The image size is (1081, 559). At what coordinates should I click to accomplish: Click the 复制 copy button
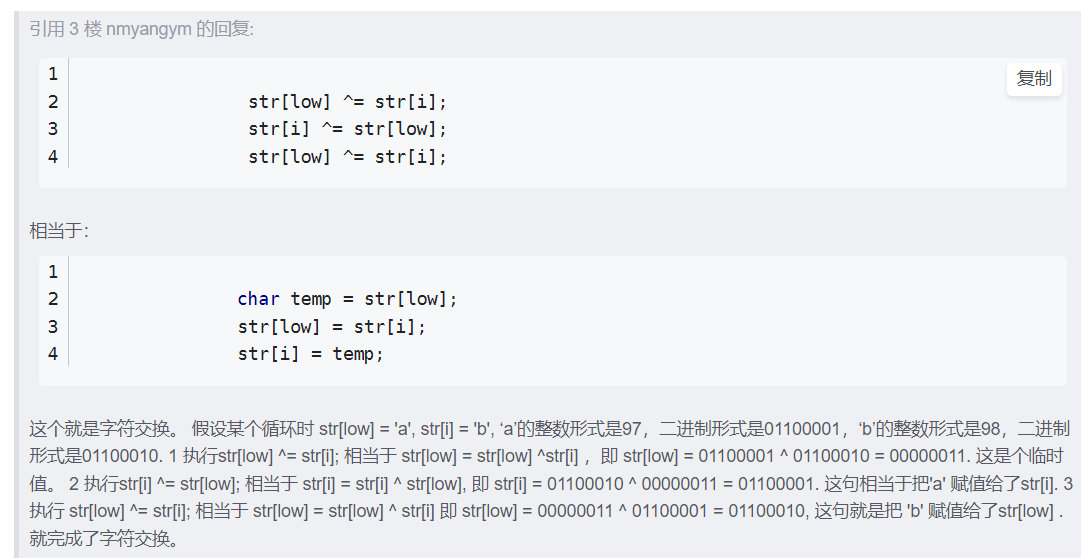coord(1033,79)
